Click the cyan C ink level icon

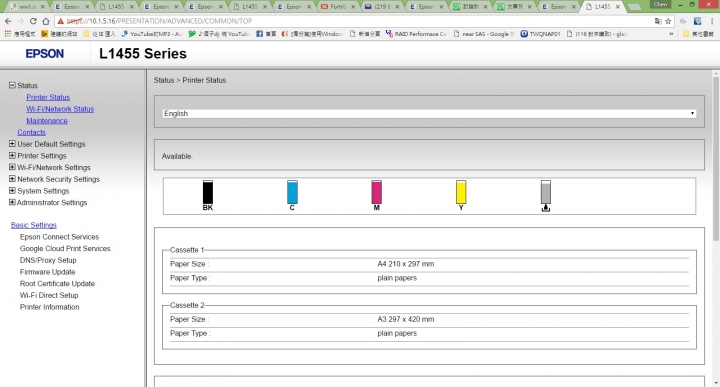292,192
